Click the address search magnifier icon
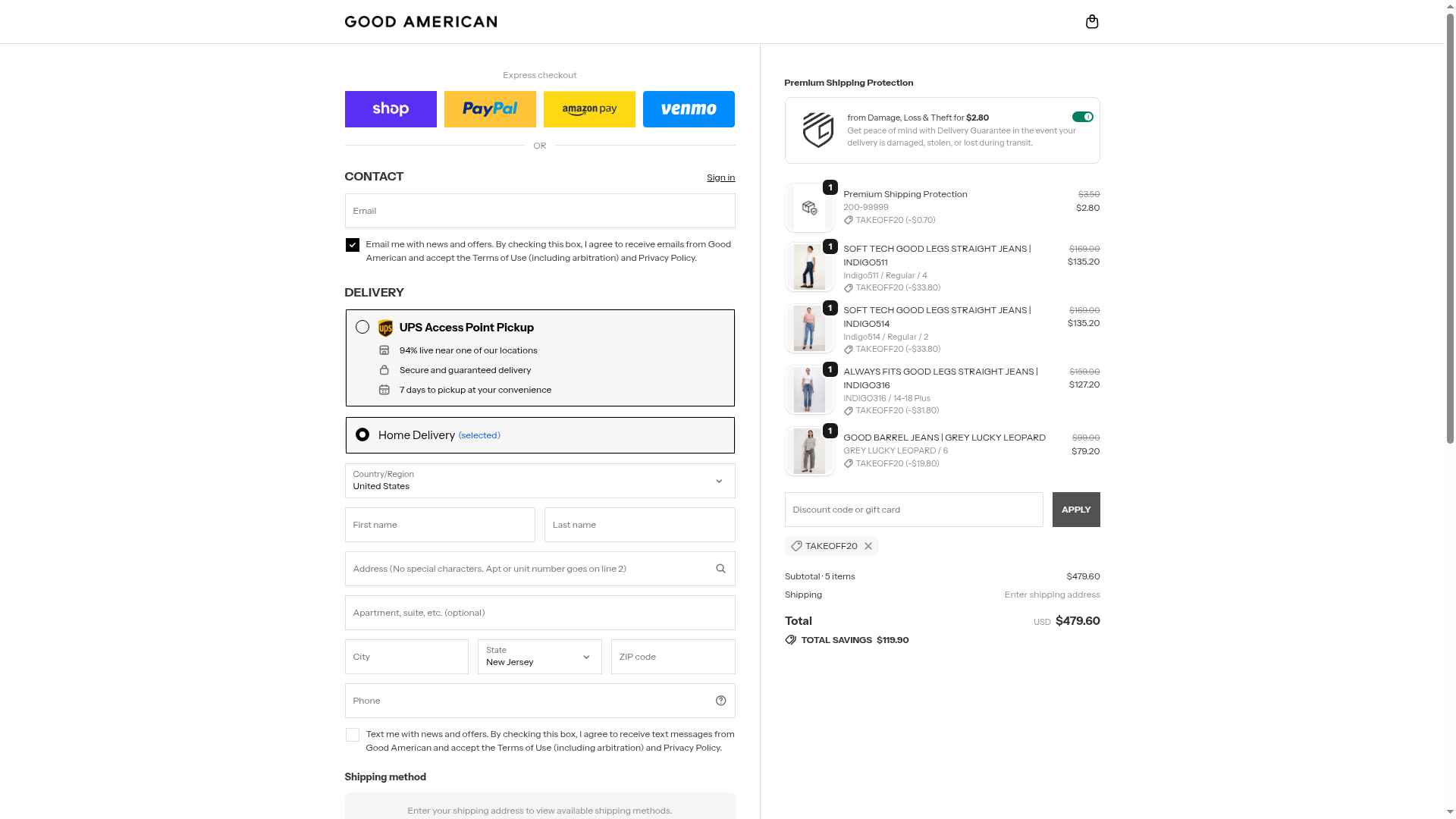This screenshot has width=1456, height=819. pyautogui.click(x=720, y=569)
